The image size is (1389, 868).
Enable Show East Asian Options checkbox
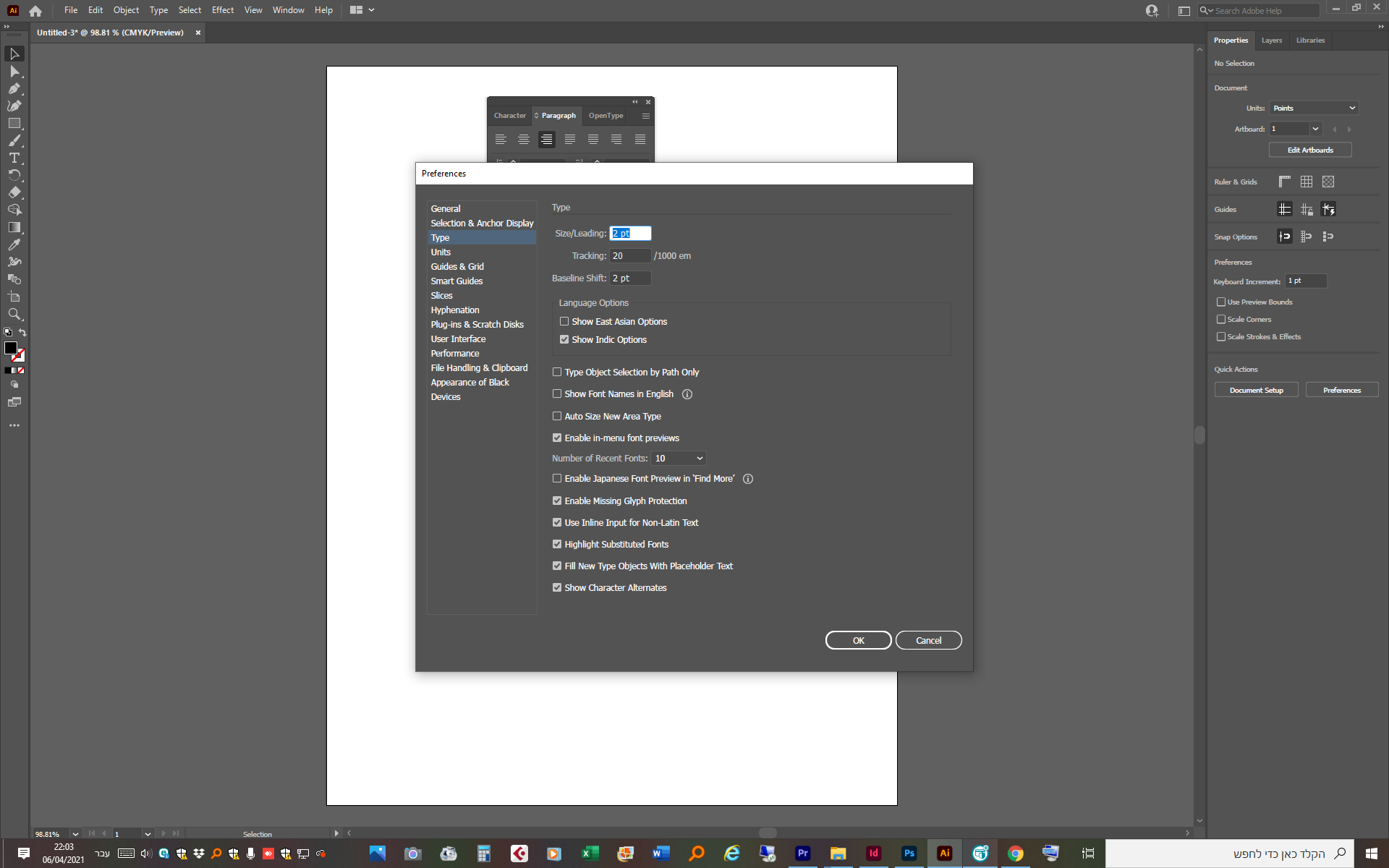[564, 321]
